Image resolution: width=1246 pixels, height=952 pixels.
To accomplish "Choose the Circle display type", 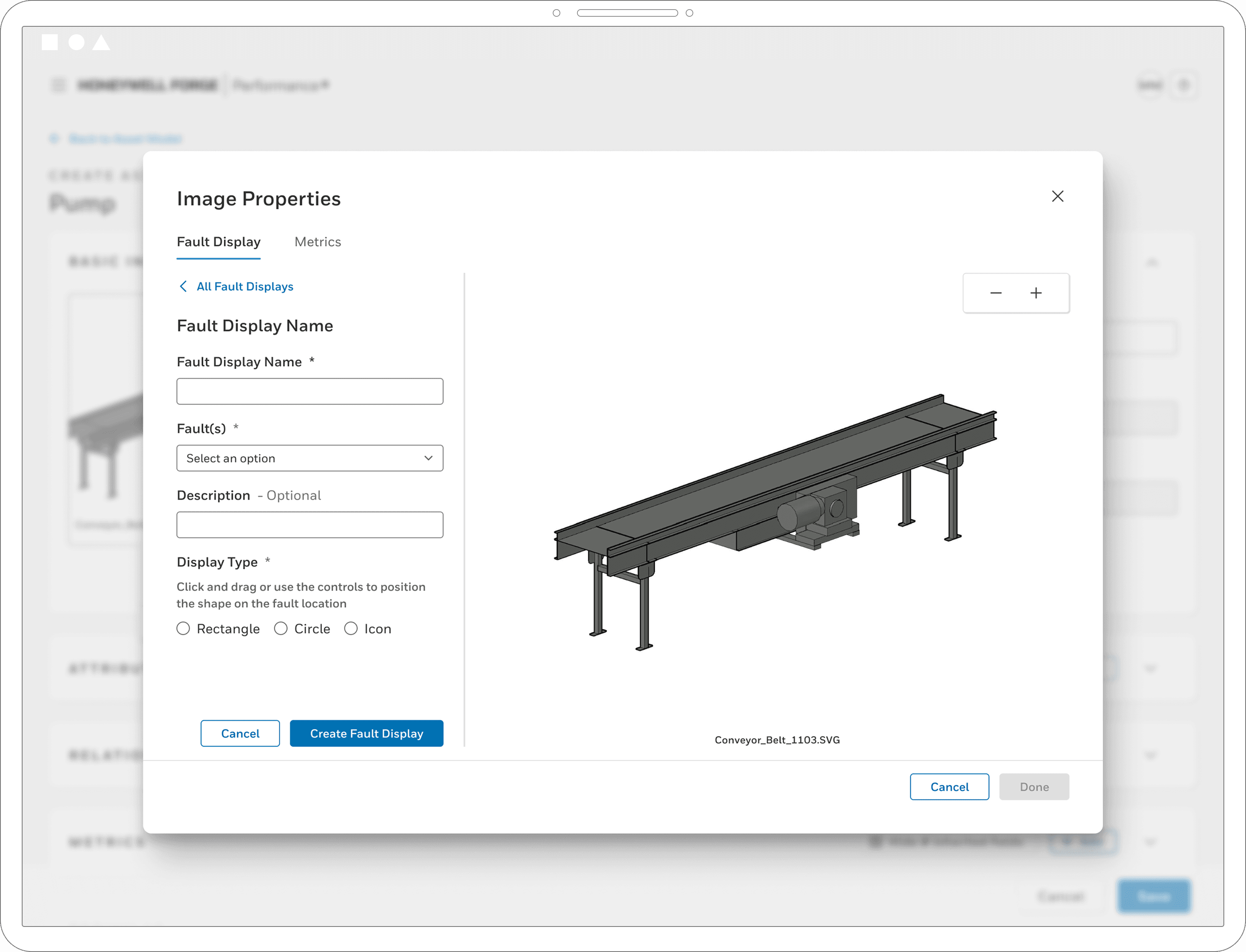I will [281, 629].
